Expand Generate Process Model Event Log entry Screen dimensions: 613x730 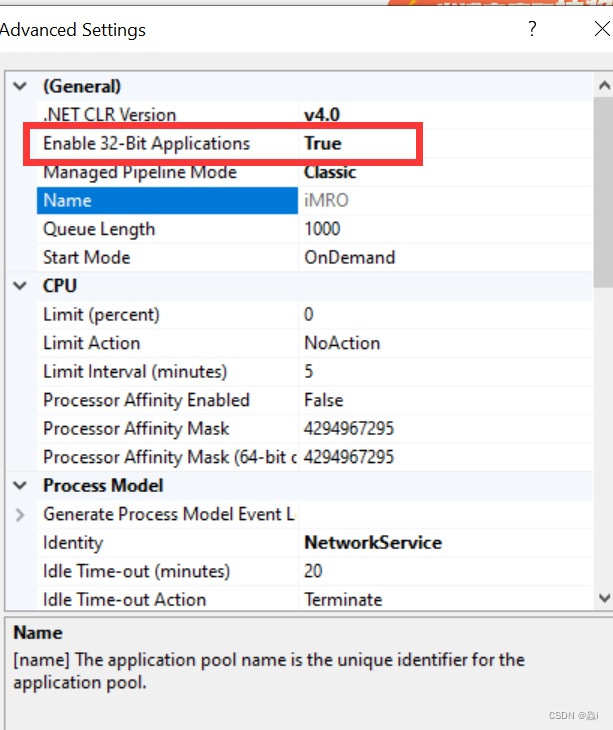point(20,515)
